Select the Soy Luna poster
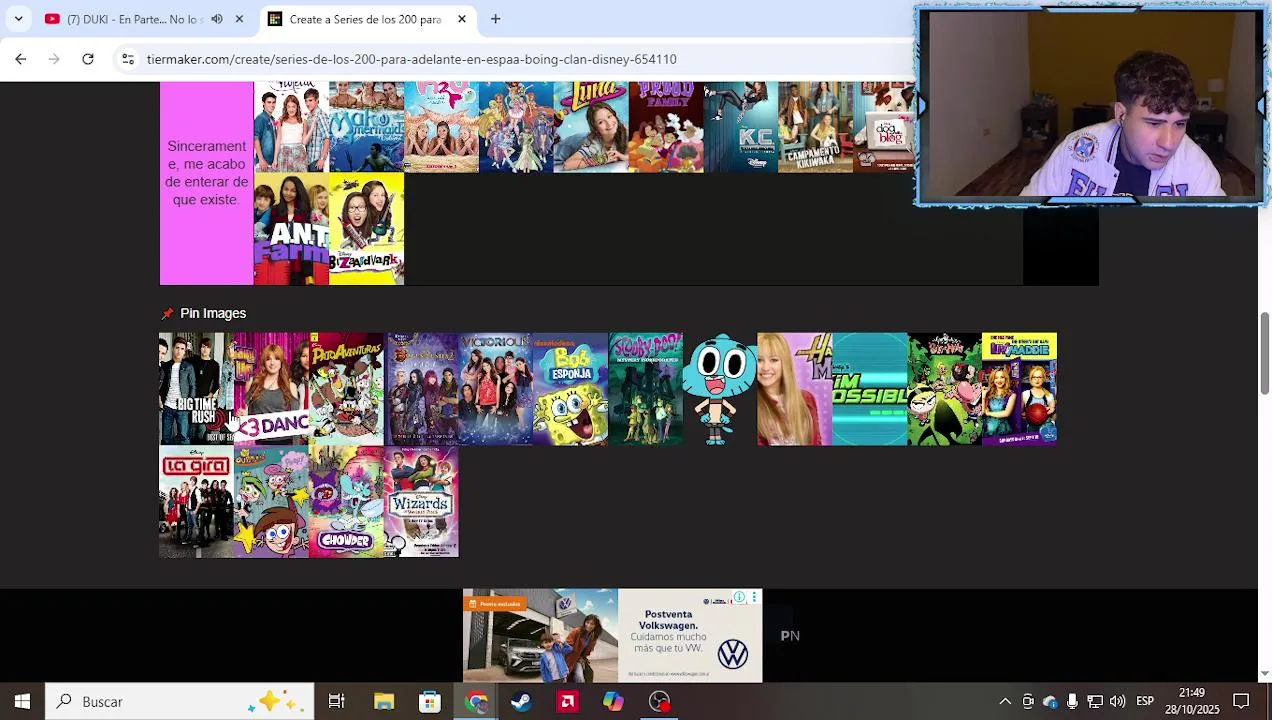The width and height of the screenshot is (1272, 720). (591, 127)
